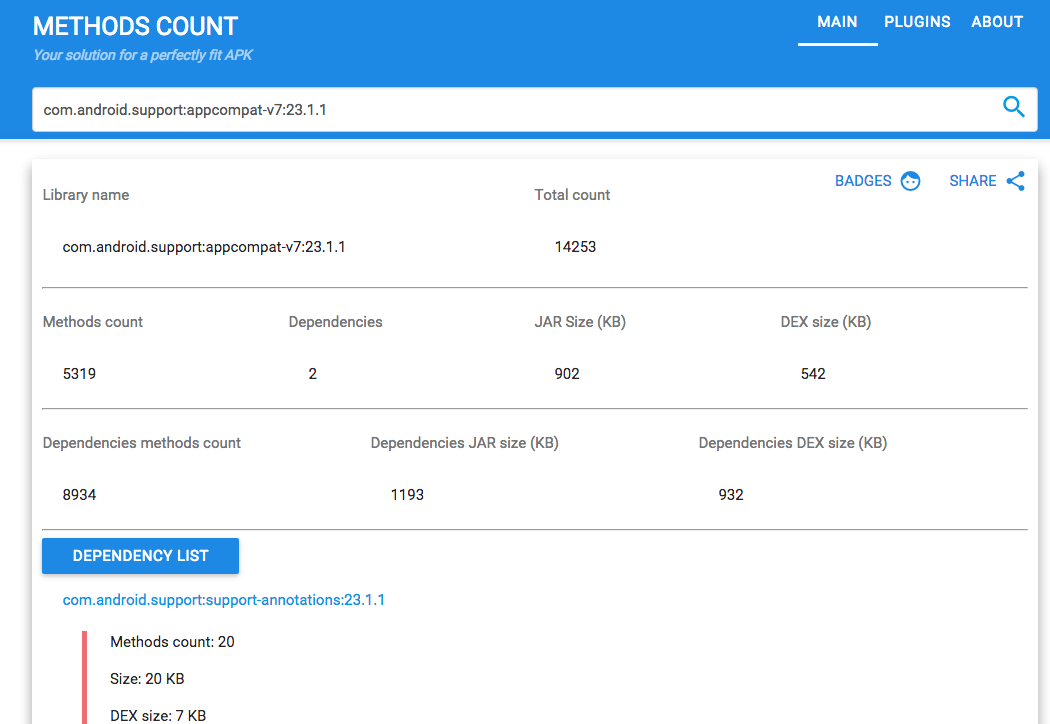This screenshot has height=724, width=1050.
Task: Go to the ABOUT tab
Action: (x=997, y=22)
